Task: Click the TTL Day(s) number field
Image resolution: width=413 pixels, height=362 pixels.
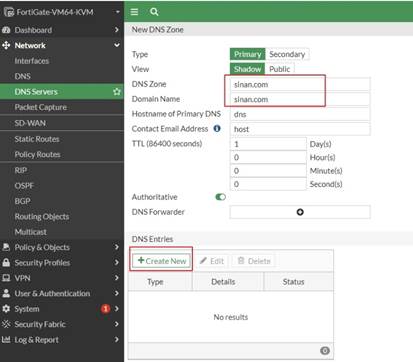Action: tap(268, 144)
